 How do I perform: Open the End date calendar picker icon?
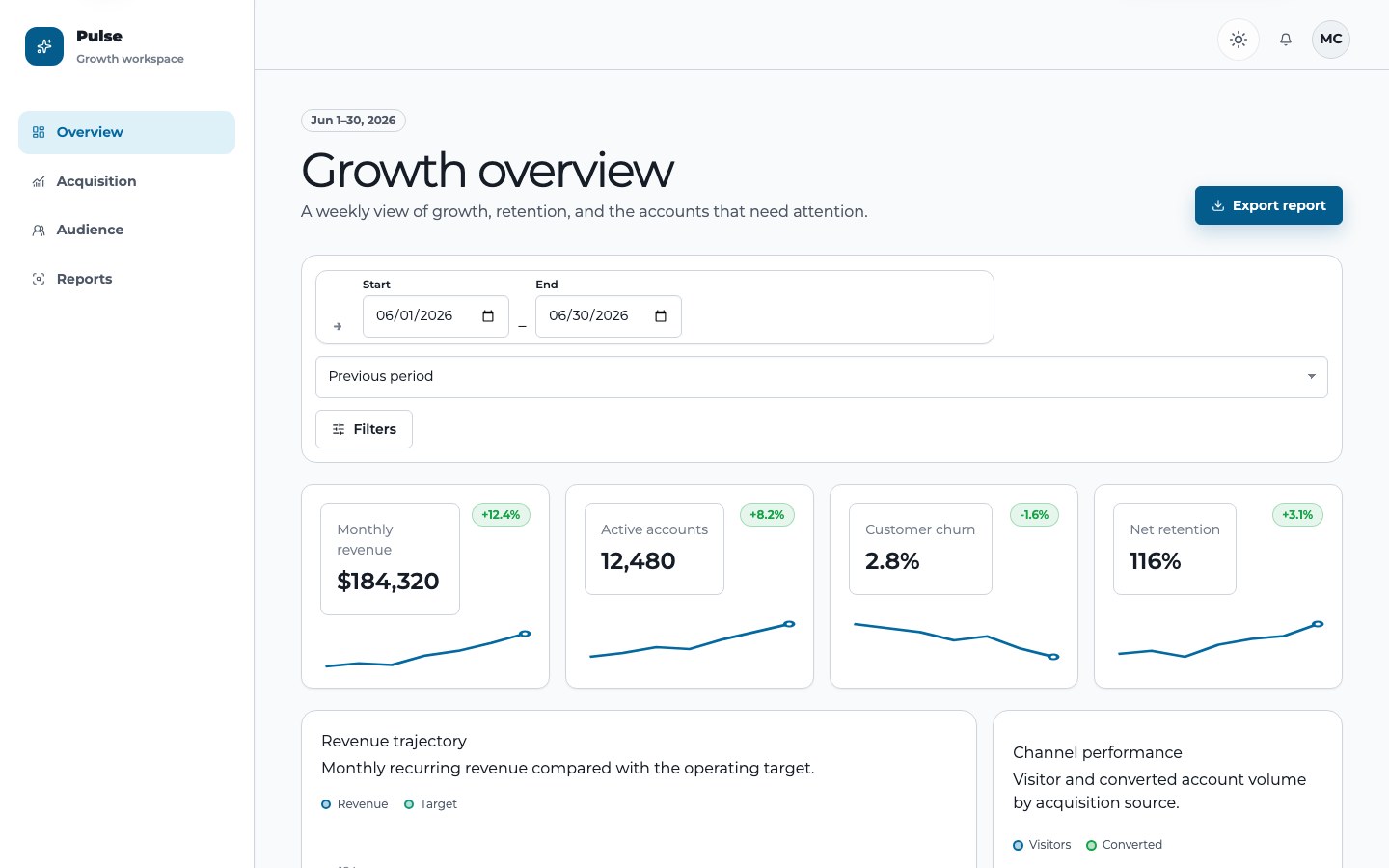coord(661,316)
